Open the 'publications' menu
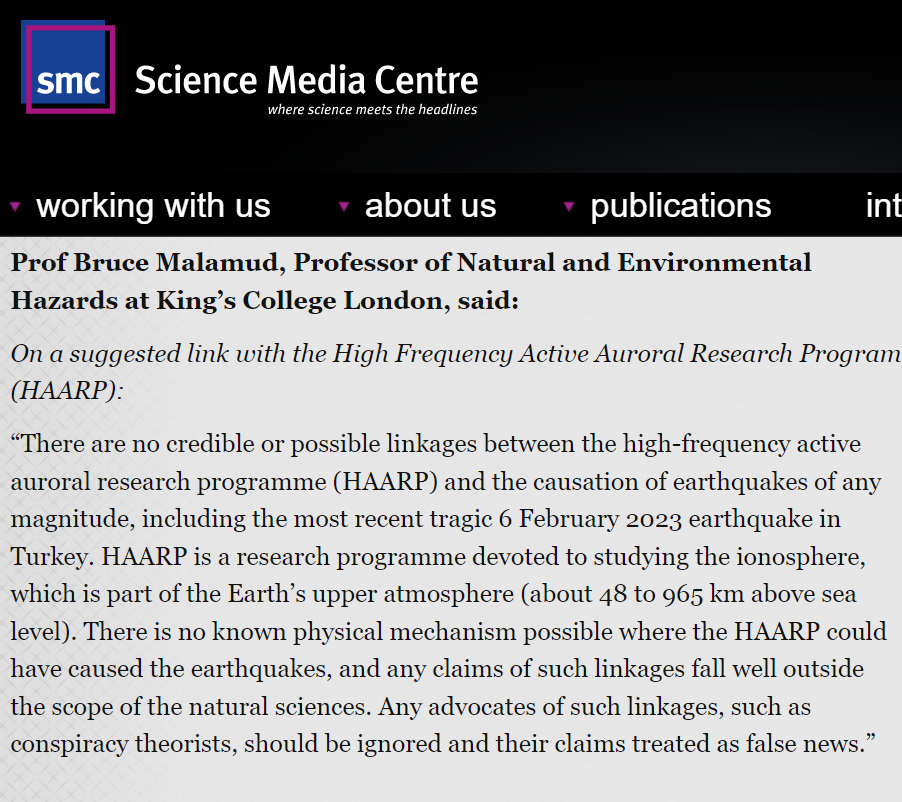The width and height of the screenshot is (902, 802). click(x=680, y=206)
